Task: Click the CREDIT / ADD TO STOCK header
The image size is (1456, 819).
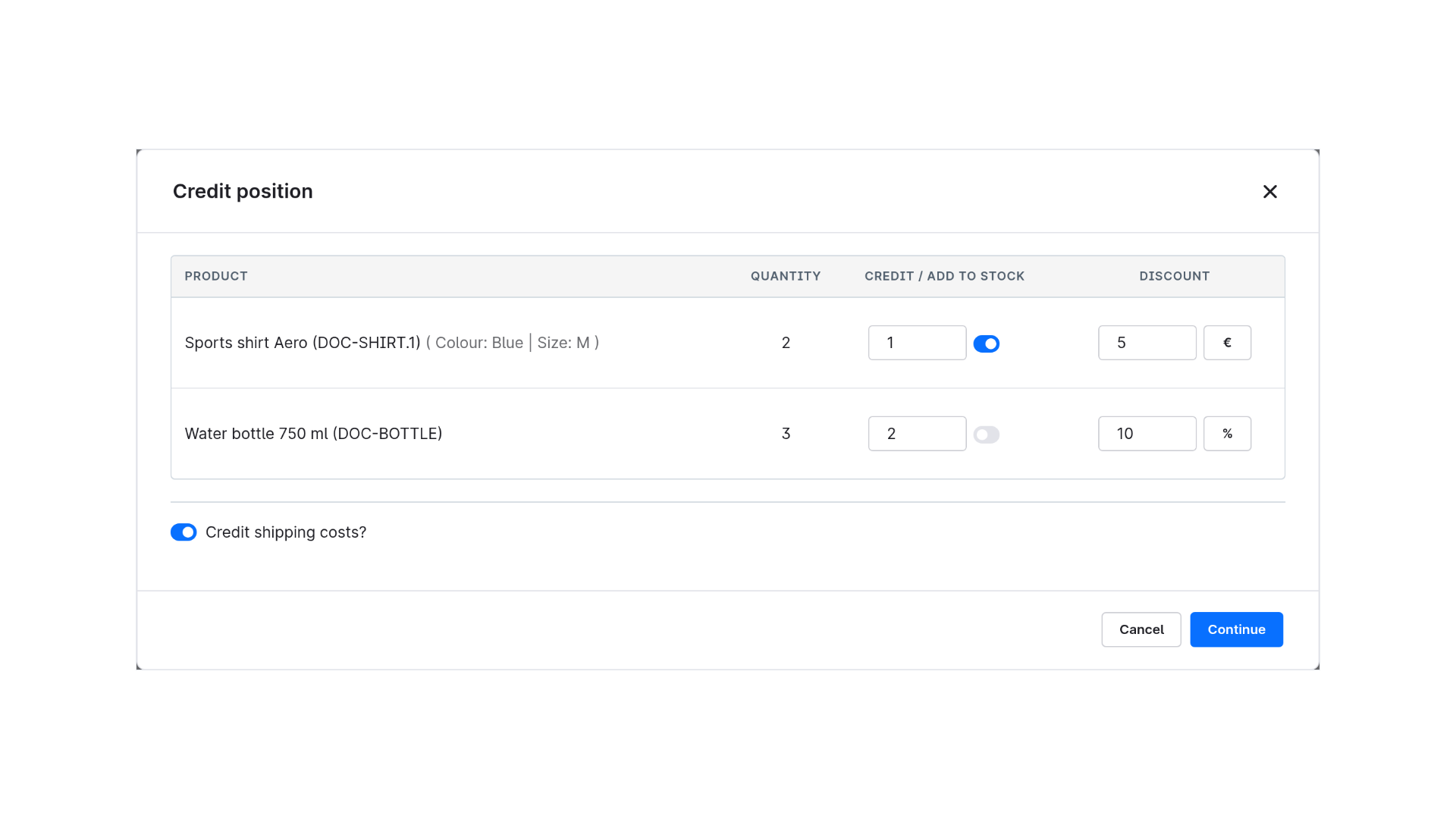Action: tap(944, 276)
